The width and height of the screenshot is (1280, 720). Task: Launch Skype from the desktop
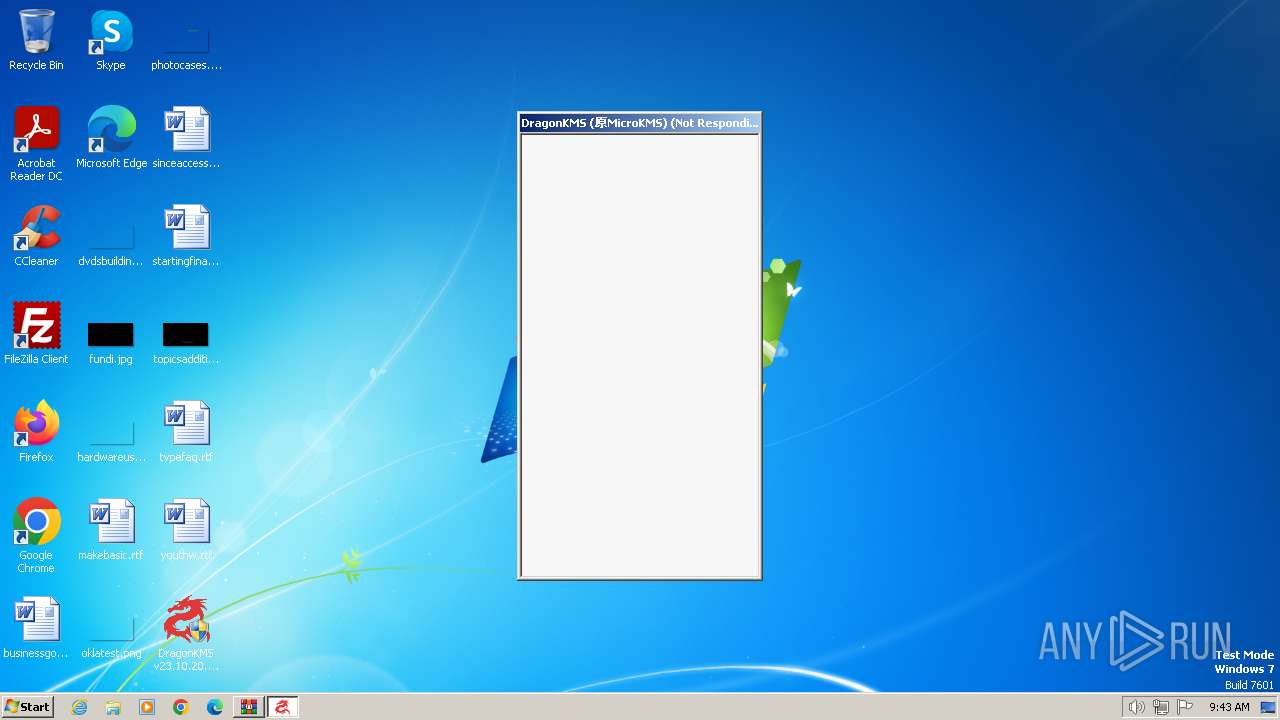coord(110,40)
